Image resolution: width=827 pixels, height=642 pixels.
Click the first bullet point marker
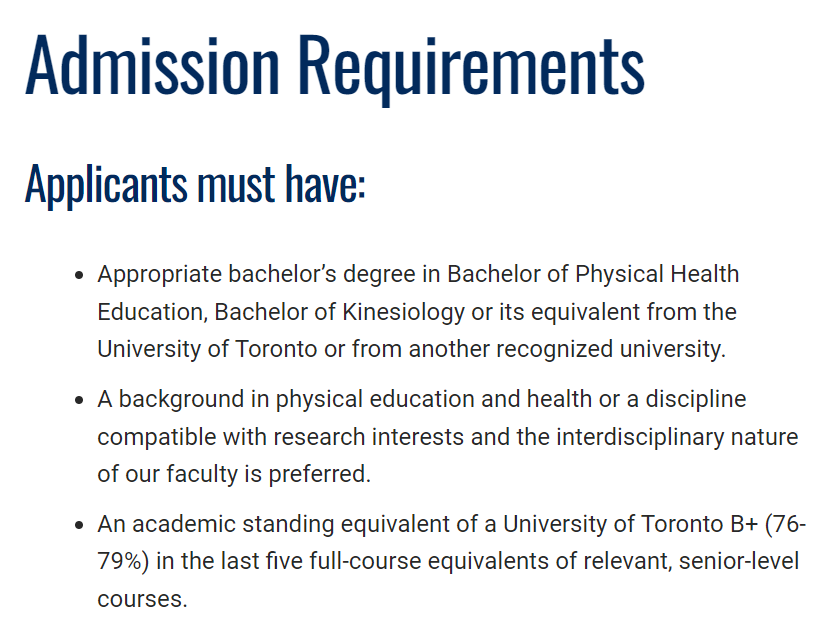79,274
